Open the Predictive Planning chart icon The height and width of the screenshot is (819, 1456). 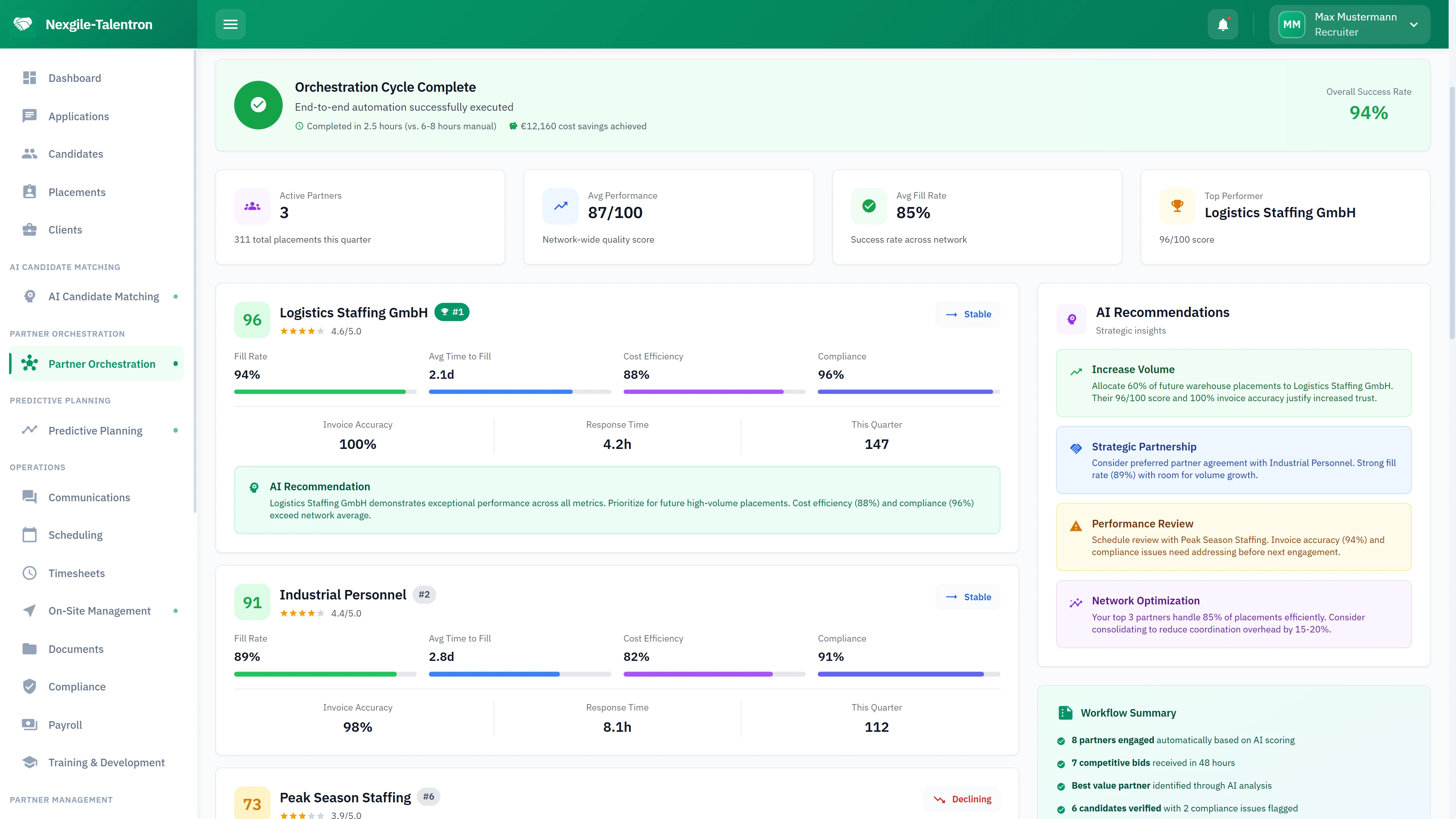(30, 430)
